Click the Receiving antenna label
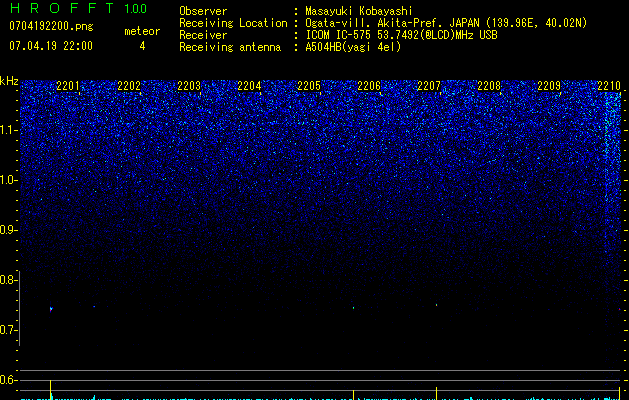This screenshot has height=400, width=629. (230, 47)
